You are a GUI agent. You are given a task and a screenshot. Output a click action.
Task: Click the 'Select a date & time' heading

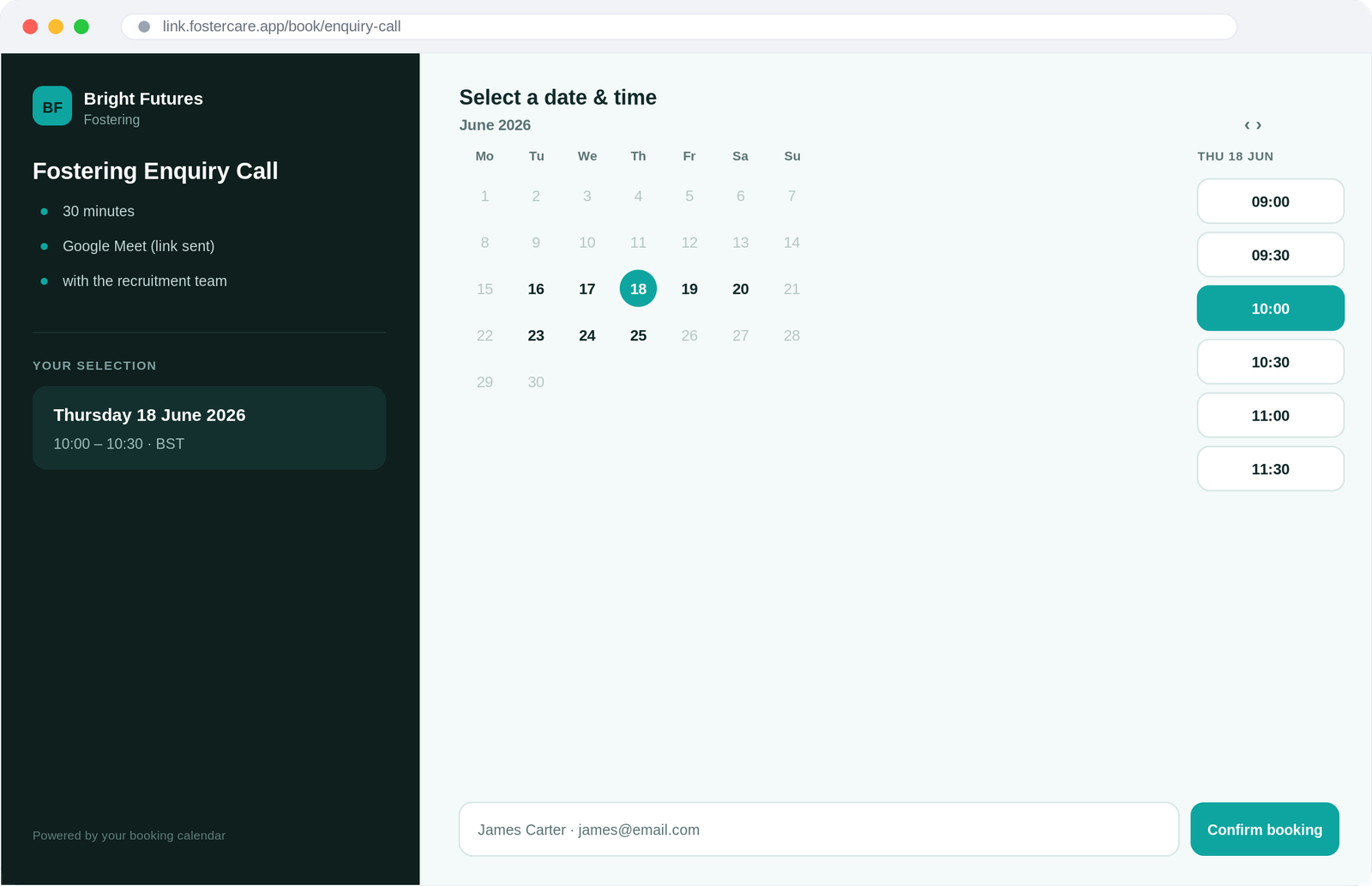(x=557, y=97)
